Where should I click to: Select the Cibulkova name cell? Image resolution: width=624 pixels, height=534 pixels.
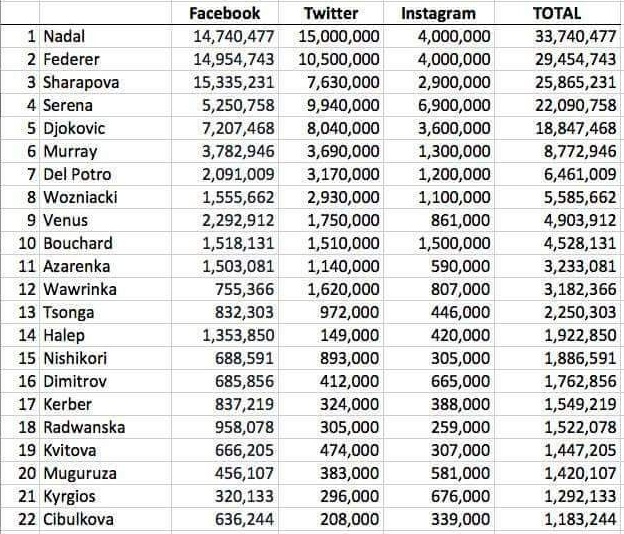(x=81, y=519)
